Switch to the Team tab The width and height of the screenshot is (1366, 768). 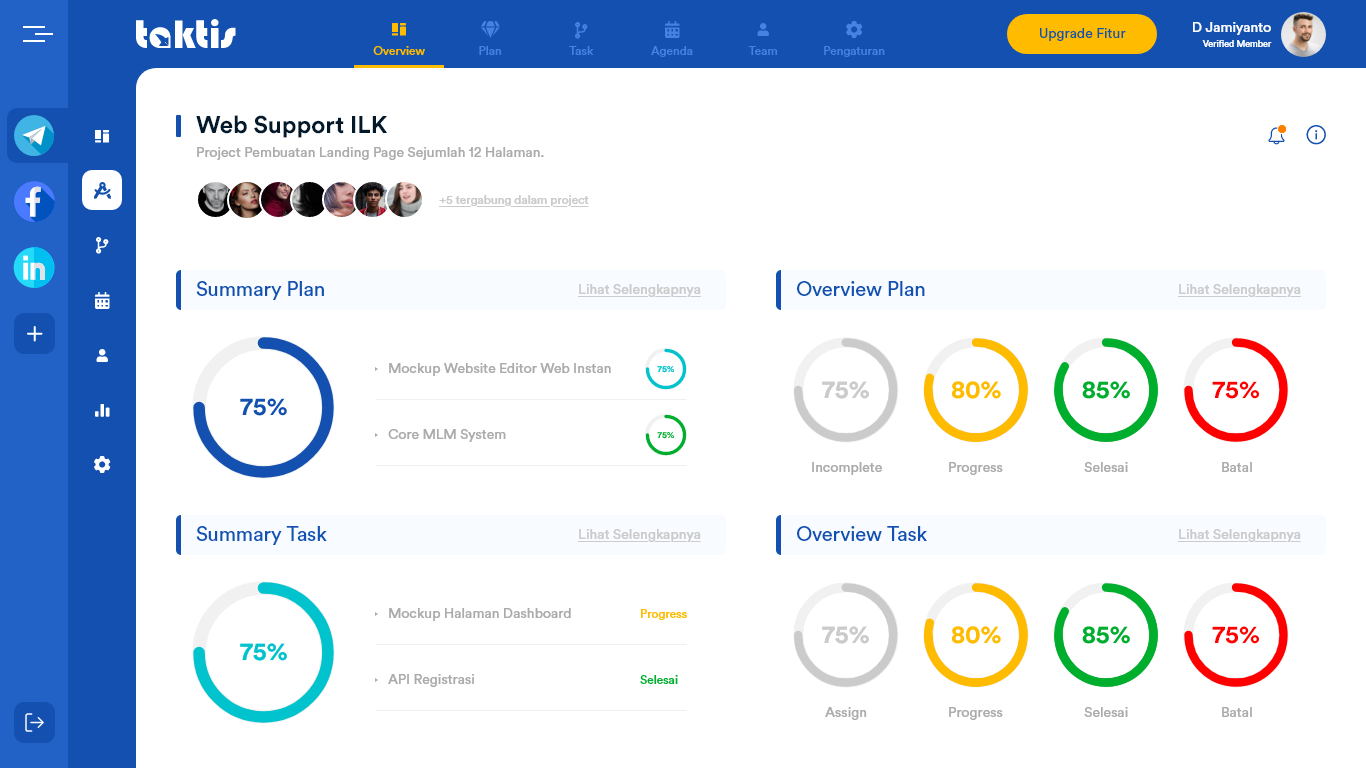[763, 40]
